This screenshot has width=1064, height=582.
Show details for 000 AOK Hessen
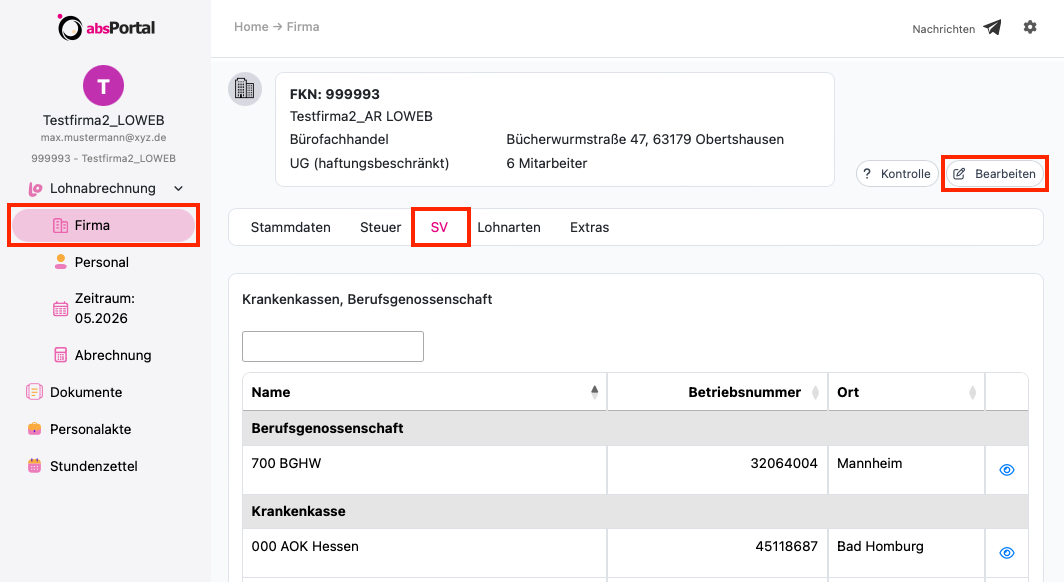coord(1007,553)
